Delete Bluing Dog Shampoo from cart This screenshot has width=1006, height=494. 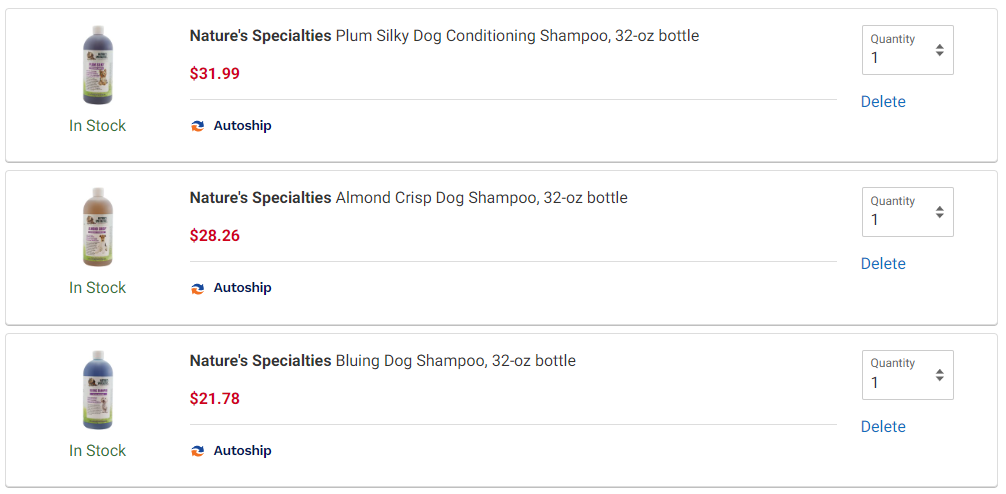pos(883,427)
